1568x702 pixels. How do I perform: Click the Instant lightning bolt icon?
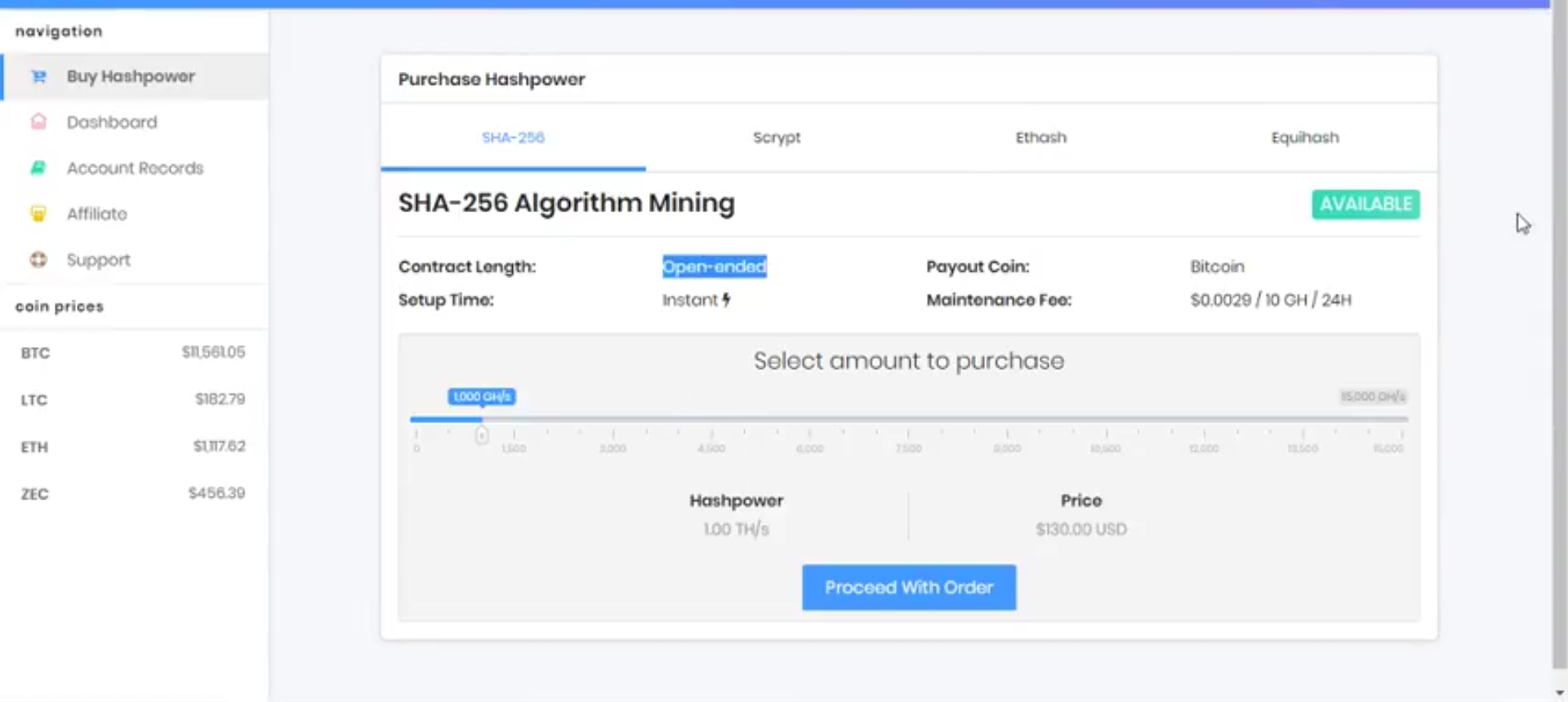click(x=726, y=300)
